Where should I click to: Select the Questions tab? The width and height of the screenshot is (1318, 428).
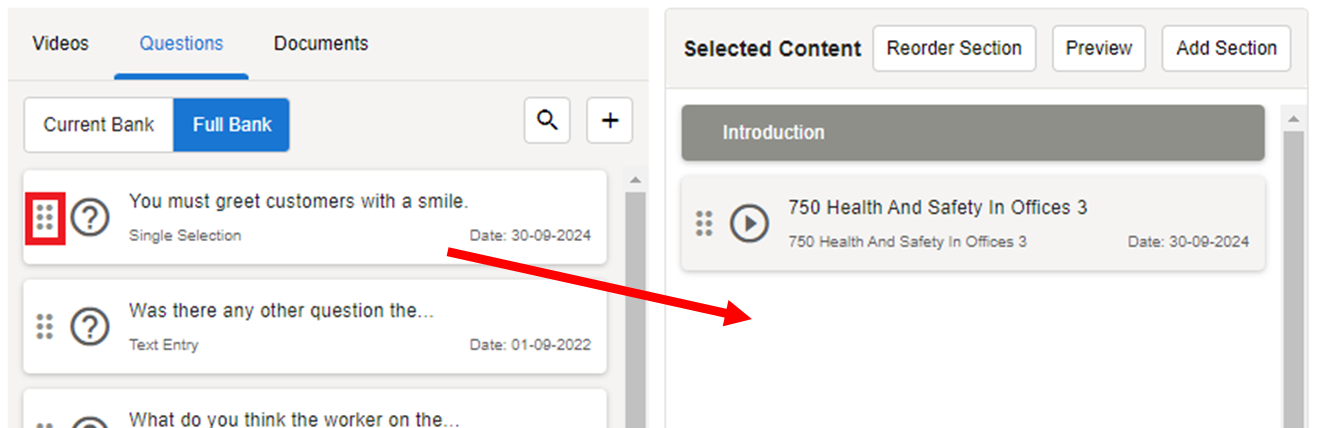coord(181,44)
